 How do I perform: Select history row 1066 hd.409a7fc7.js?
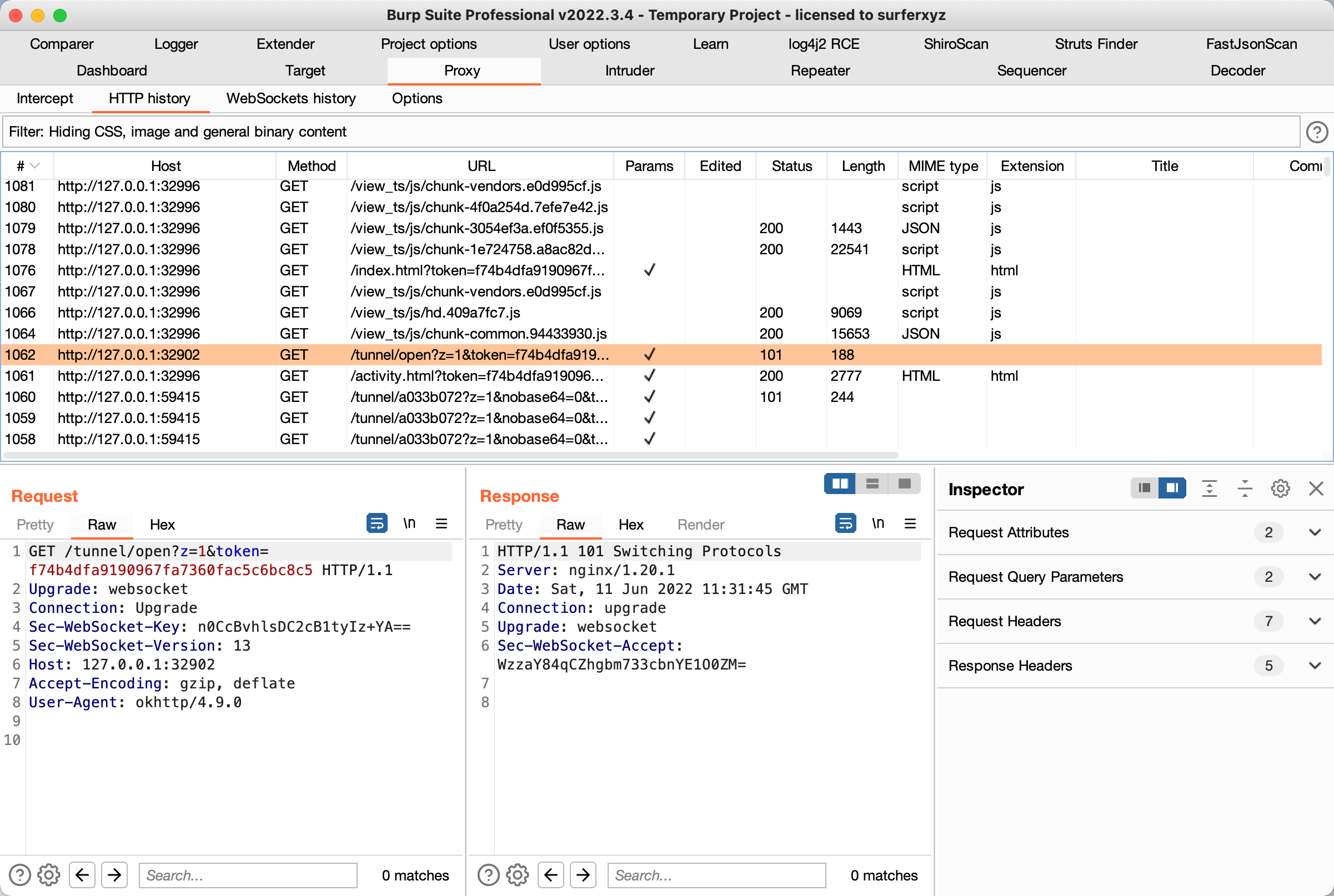click(x=661, y=313)
